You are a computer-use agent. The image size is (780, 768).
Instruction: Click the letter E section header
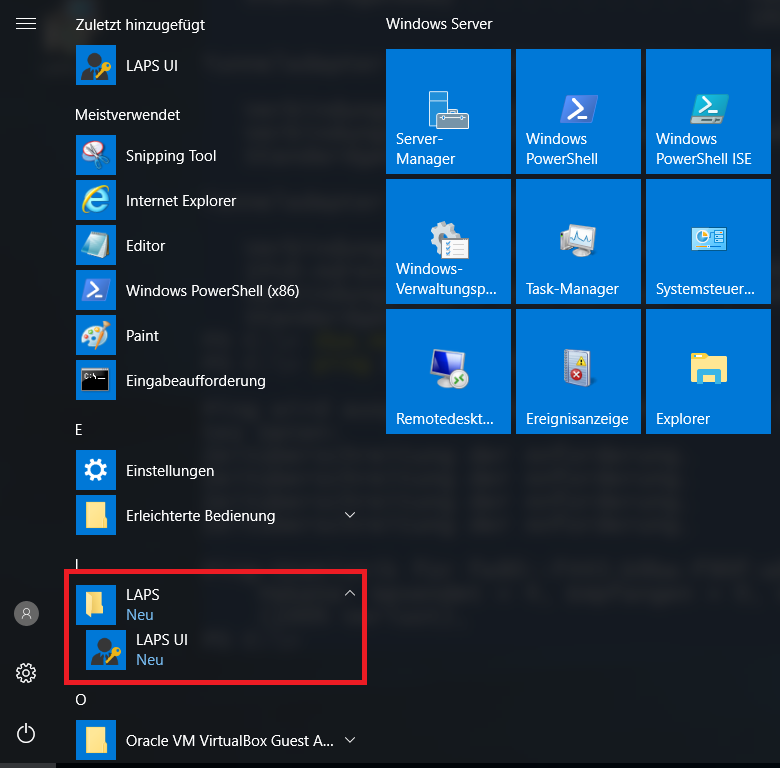[x=79, y=429]
